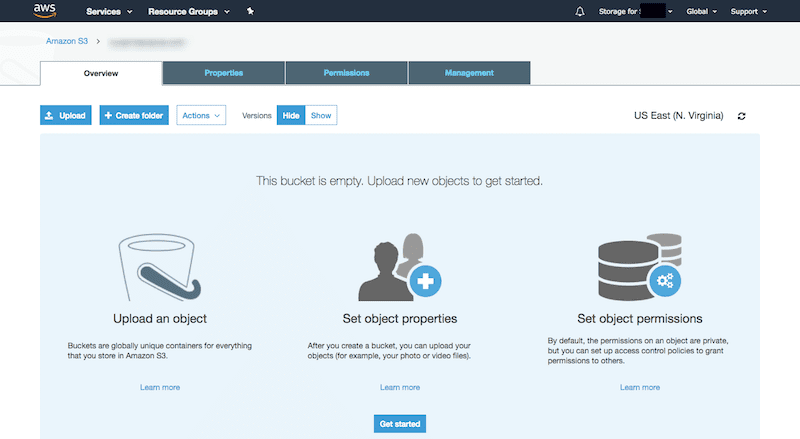800x439 pixels.
Task: Open the Resource Groups dropdown
Action: 188,12
